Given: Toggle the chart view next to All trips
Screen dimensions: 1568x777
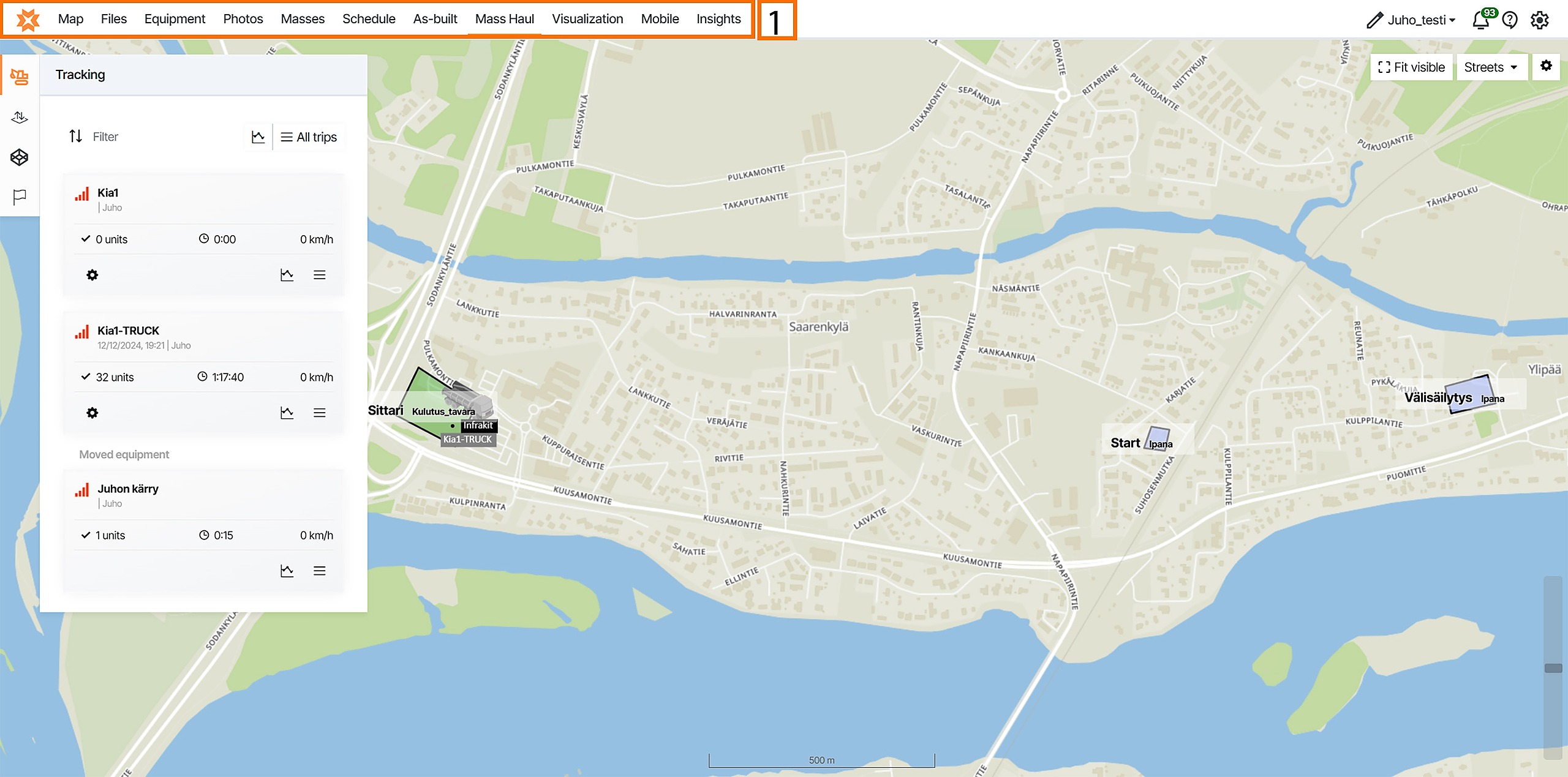Looking at the screenshot, I should (258, 137).
